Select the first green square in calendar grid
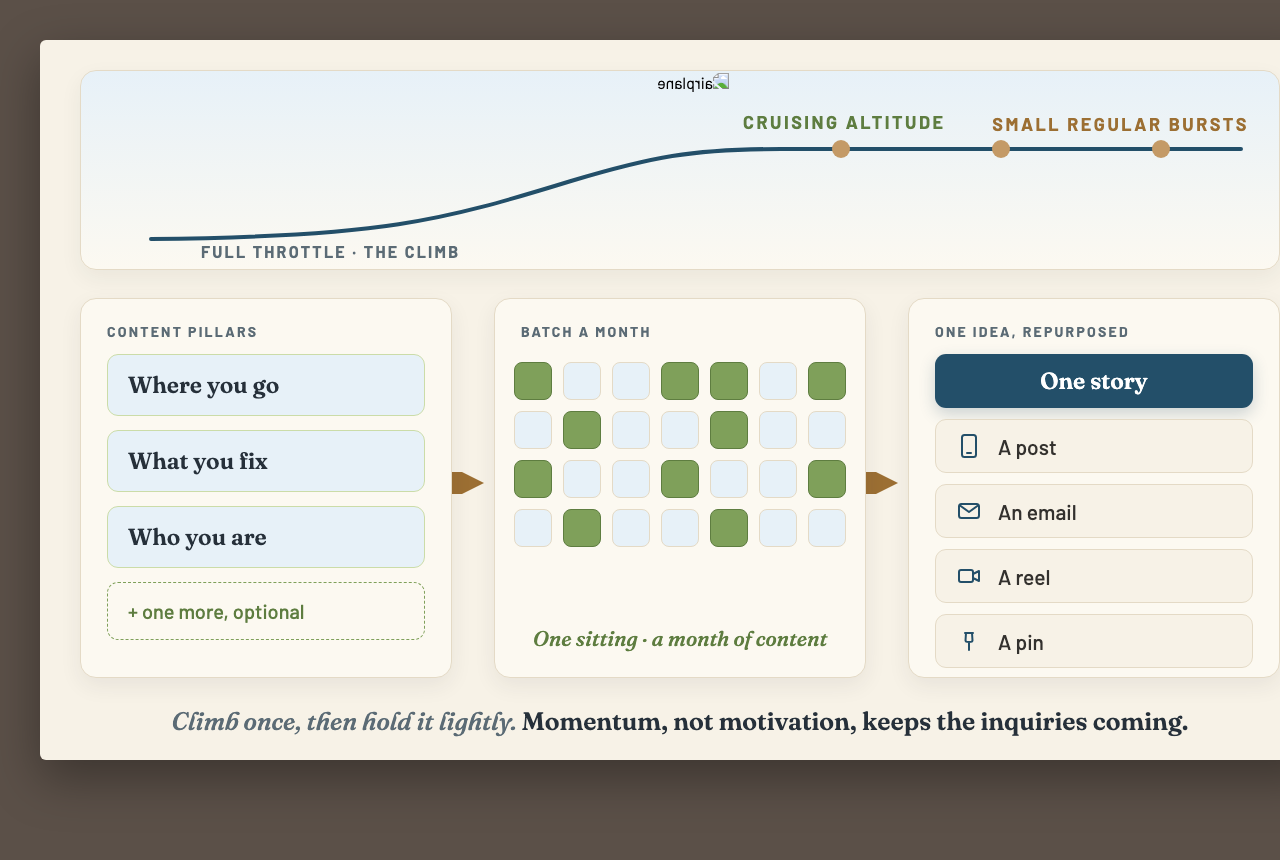1280x860 pixels. tap(533, 381)
